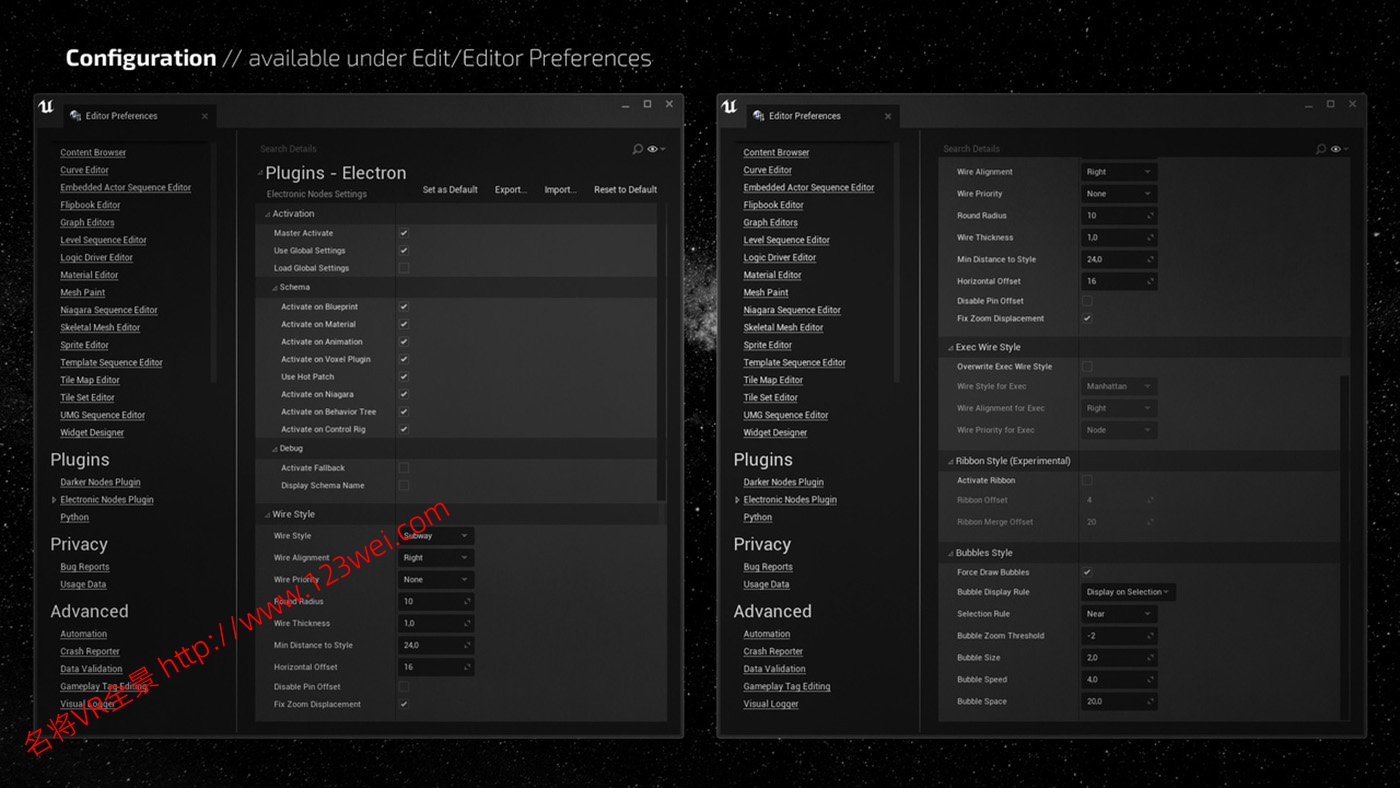Click the Editor Preferences tab icon in the left window
Viewport: 1400px width, 788px height.
click(x=75, y=116)
